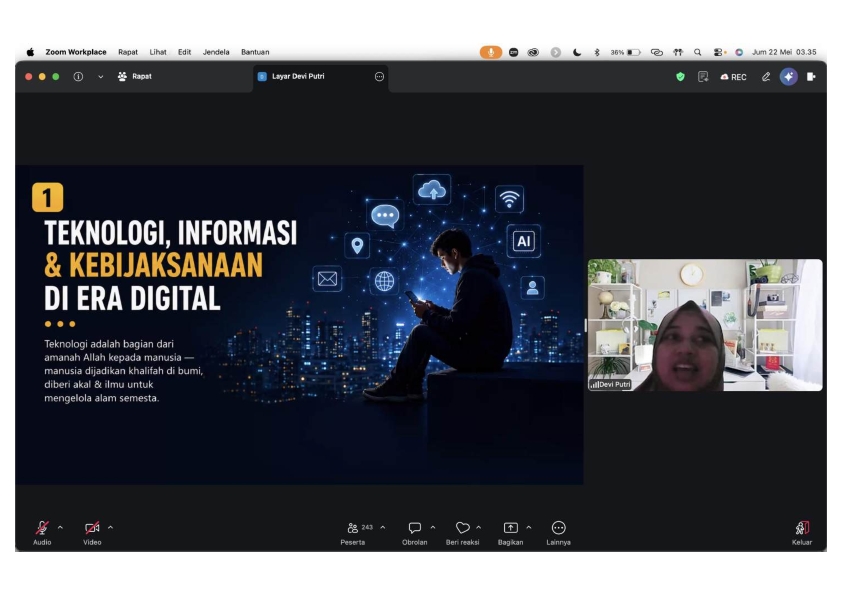Turn on the Video camera

[x=92, y=533]
